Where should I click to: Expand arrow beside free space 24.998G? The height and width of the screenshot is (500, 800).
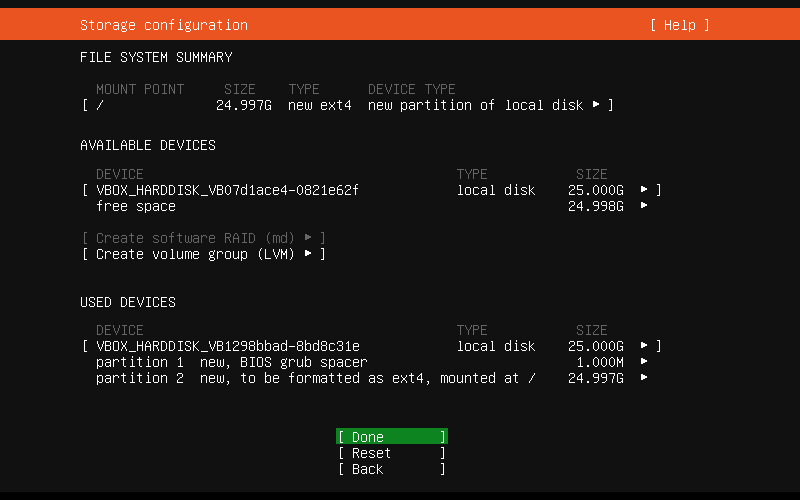pos(644,206)
